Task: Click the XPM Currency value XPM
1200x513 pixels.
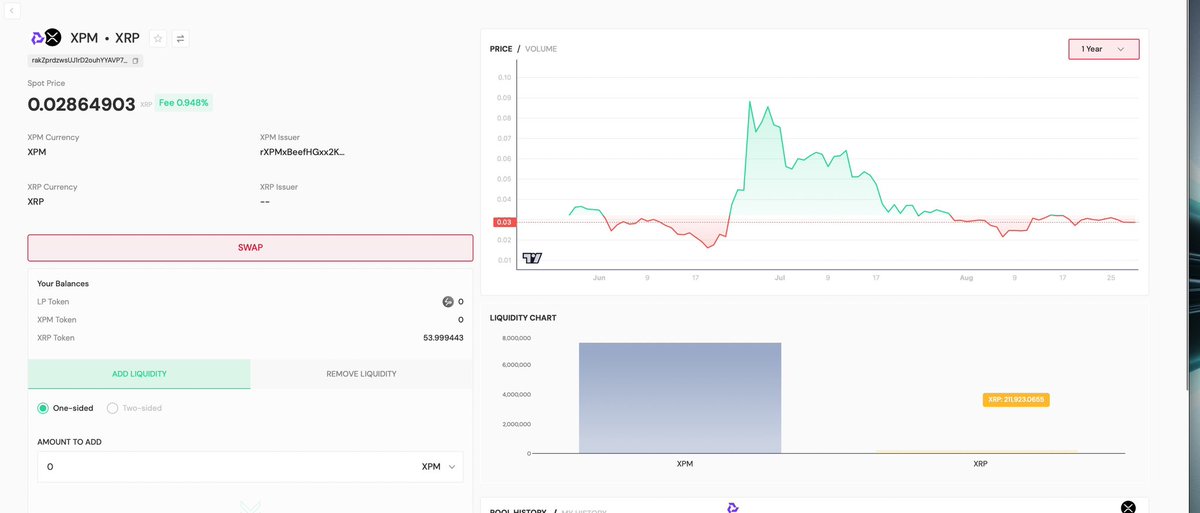Action: click(37, 152)
